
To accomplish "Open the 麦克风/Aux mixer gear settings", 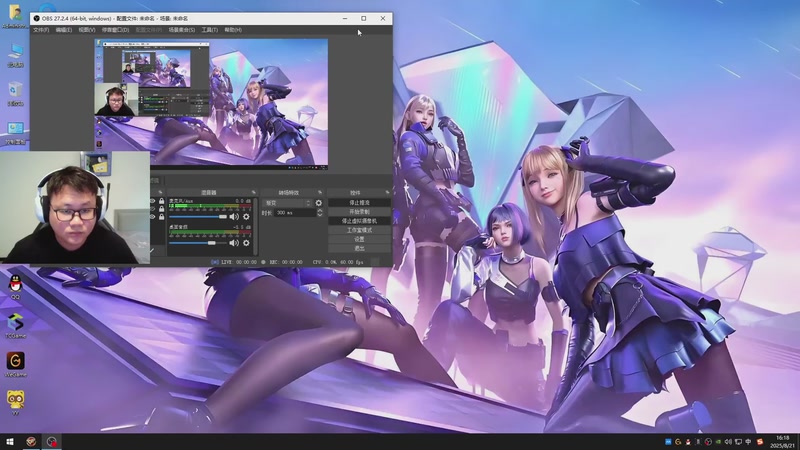I will [x=246, y=217].
